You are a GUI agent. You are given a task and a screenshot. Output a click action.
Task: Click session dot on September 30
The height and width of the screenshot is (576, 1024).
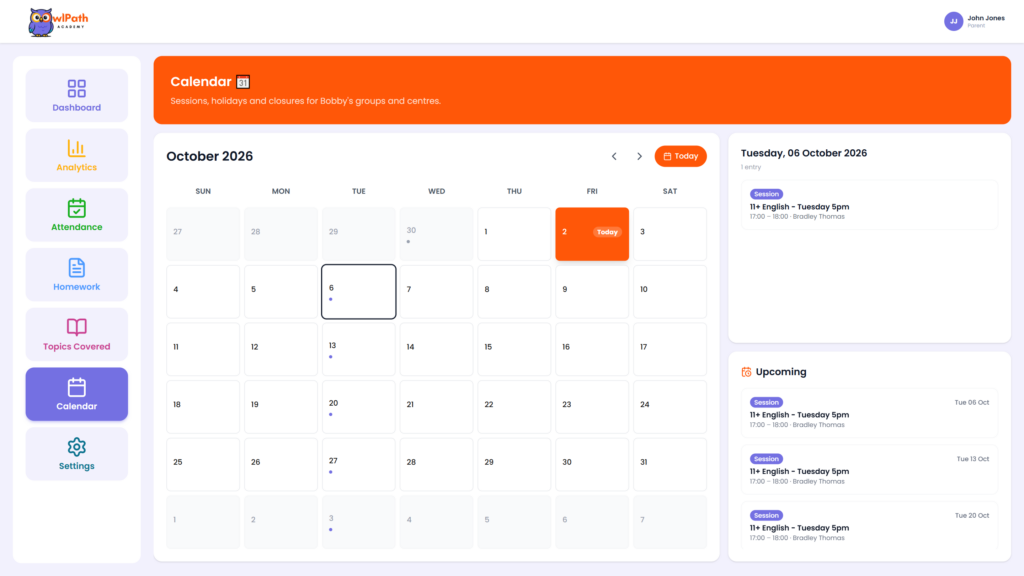coord(409,242)
